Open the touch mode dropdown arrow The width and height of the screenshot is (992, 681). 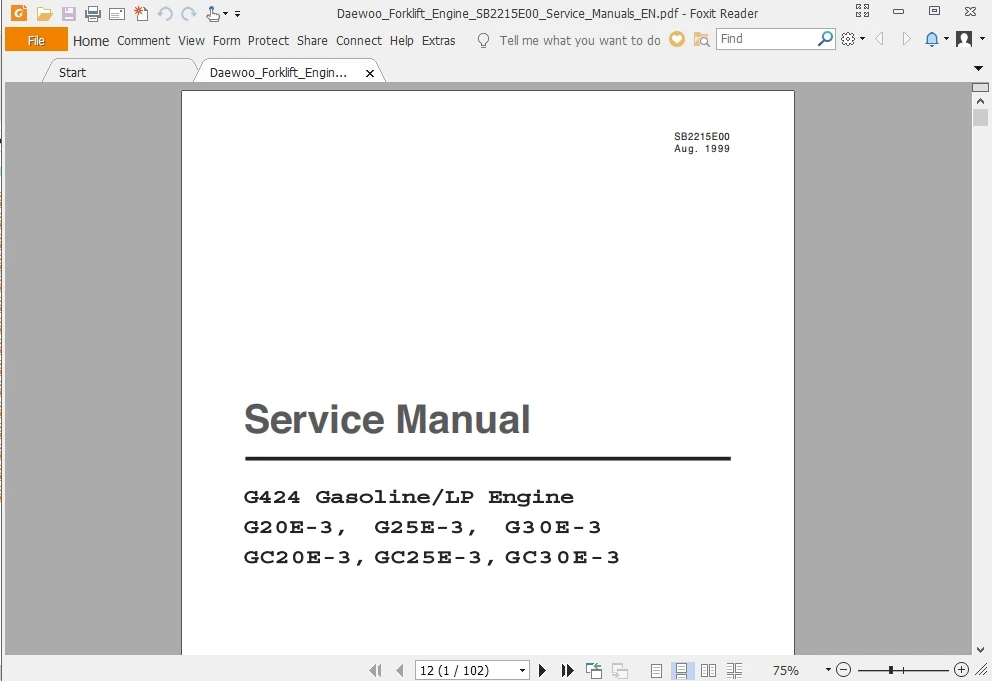coord(225,13)
